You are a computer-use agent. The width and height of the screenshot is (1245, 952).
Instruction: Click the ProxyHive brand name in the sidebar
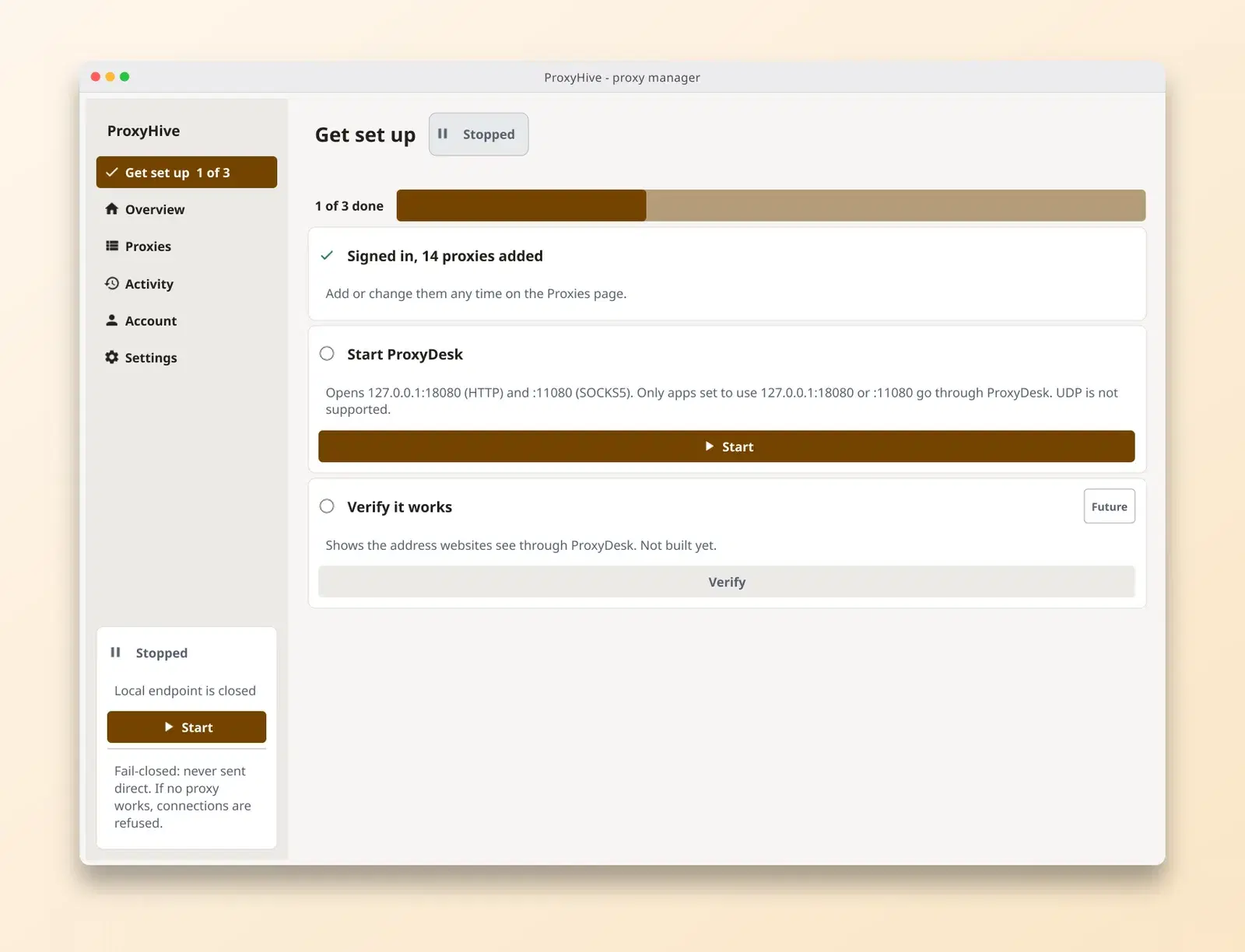[x=143, y=131]
